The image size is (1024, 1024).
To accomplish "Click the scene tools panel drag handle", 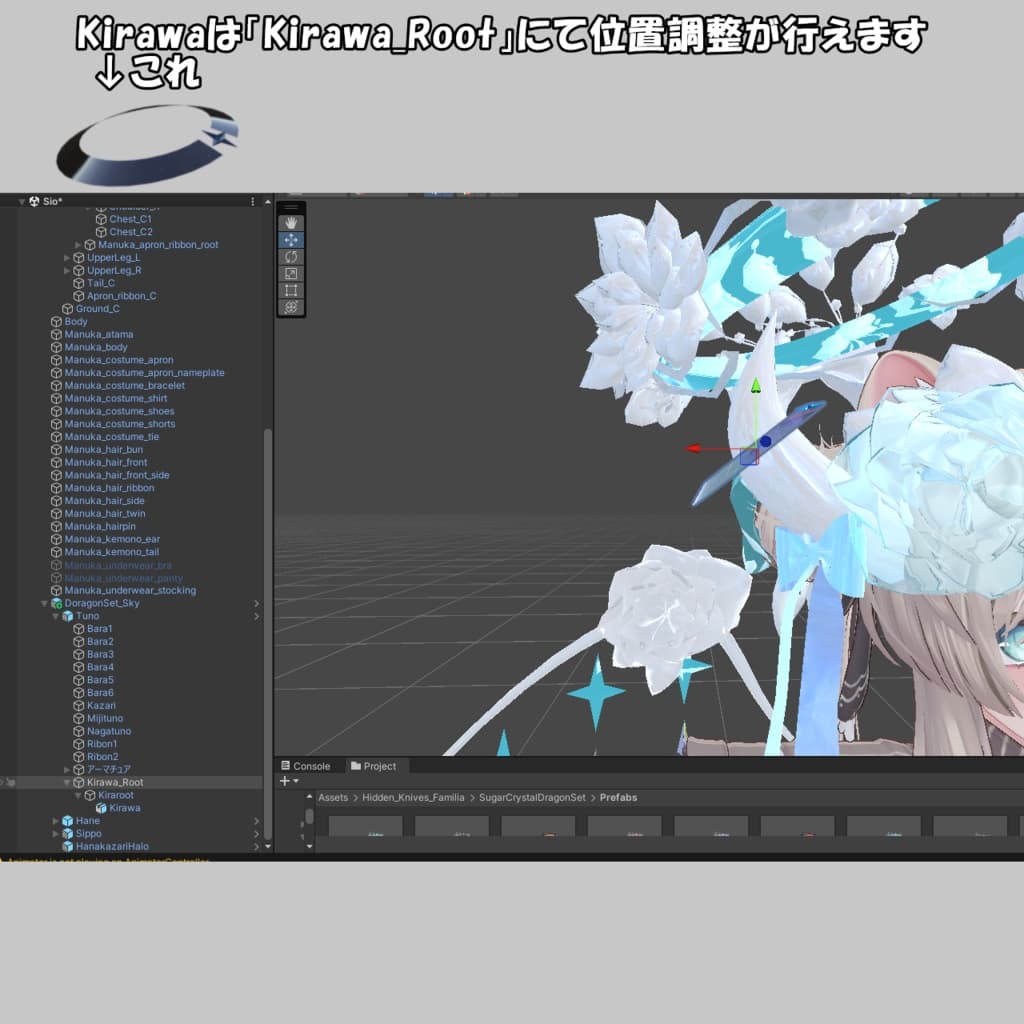I will 291,207.
